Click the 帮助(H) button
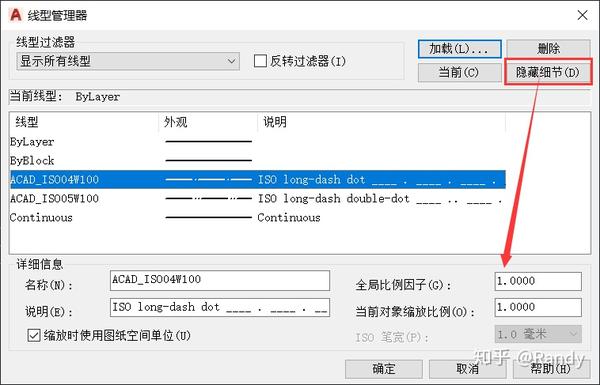 click(x=551, y=369)
